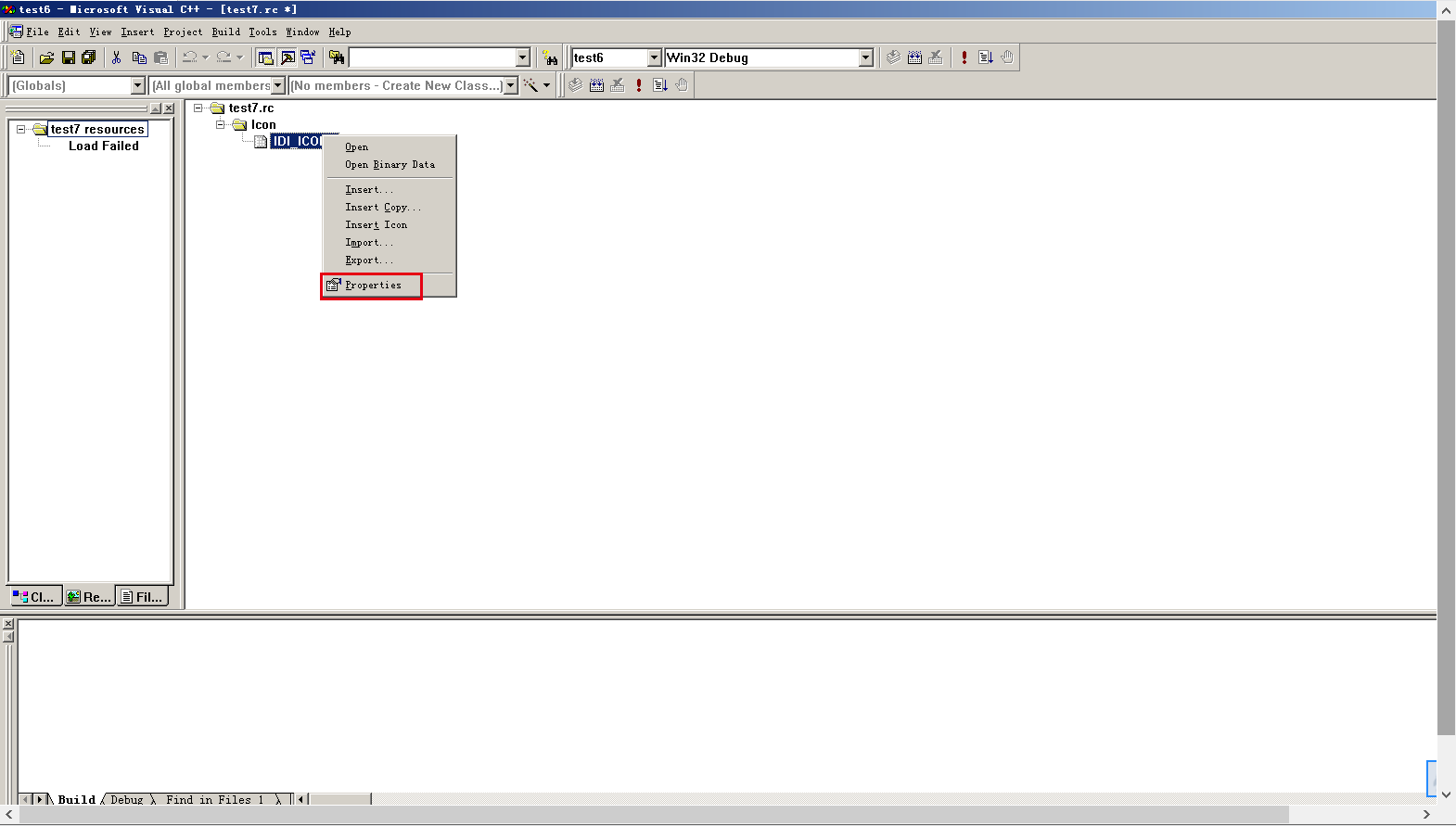Viewport: 1456px width, 826px height.
Task: Open the Build menu in menu bar
Action: 226,32
